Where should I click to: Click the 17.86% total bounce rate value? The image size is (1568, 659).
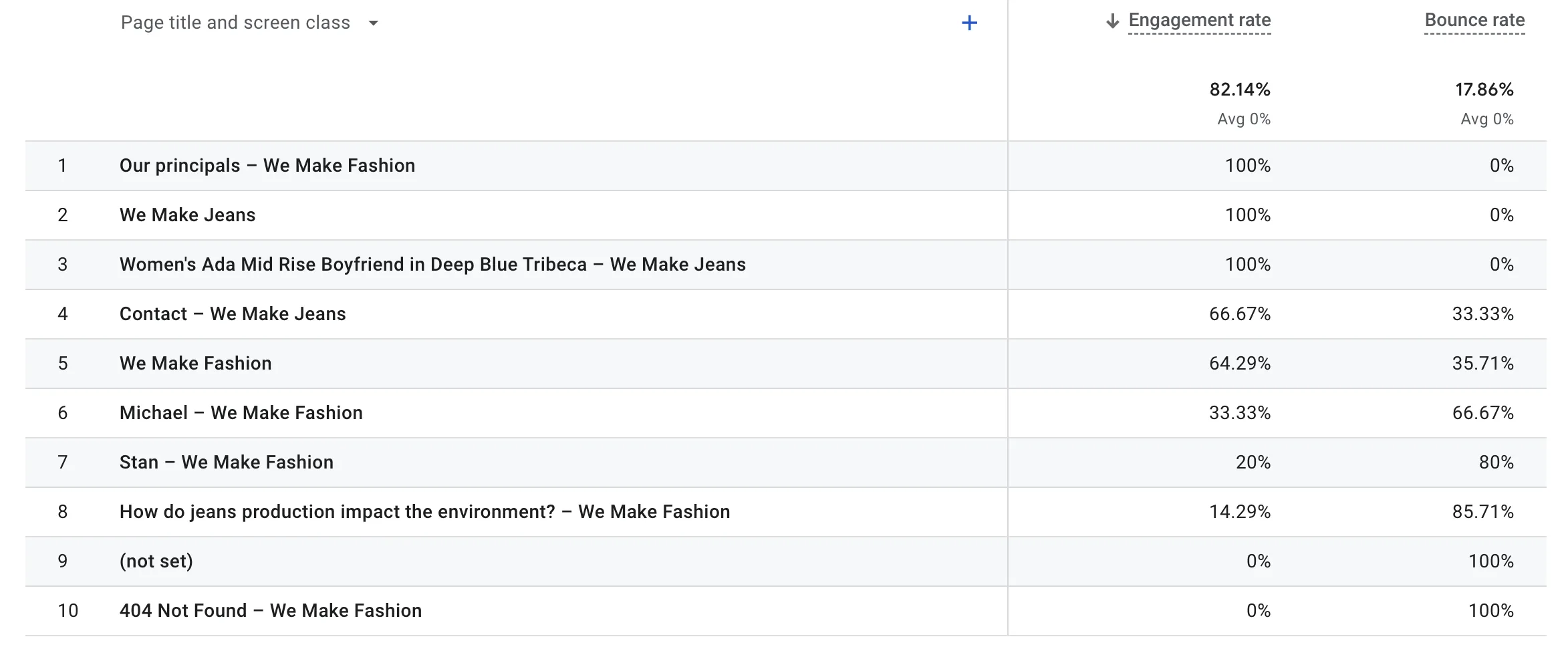point(1484,90)
